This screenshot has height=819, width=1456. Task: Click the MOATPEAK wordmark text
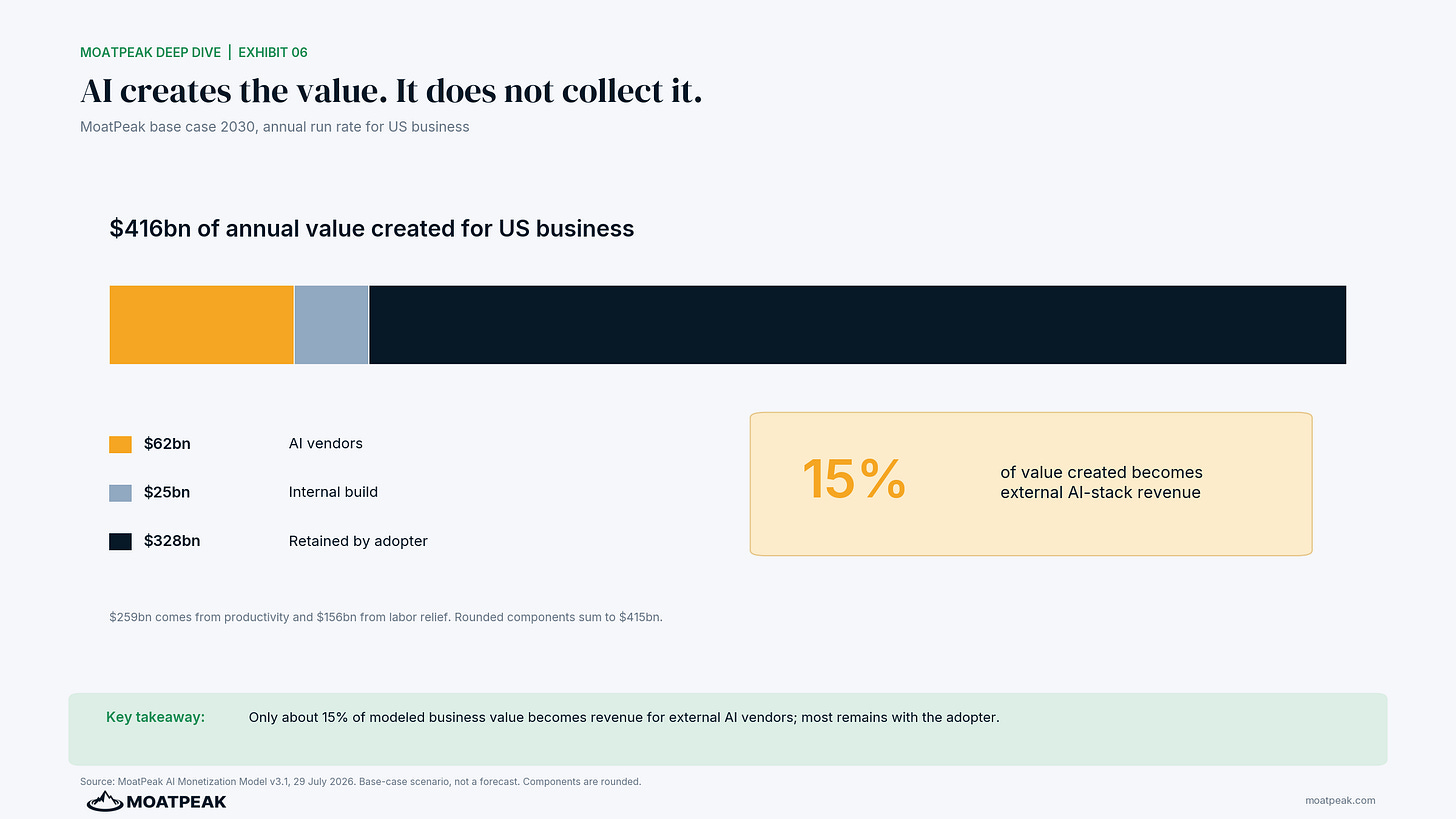click(176, 801)
